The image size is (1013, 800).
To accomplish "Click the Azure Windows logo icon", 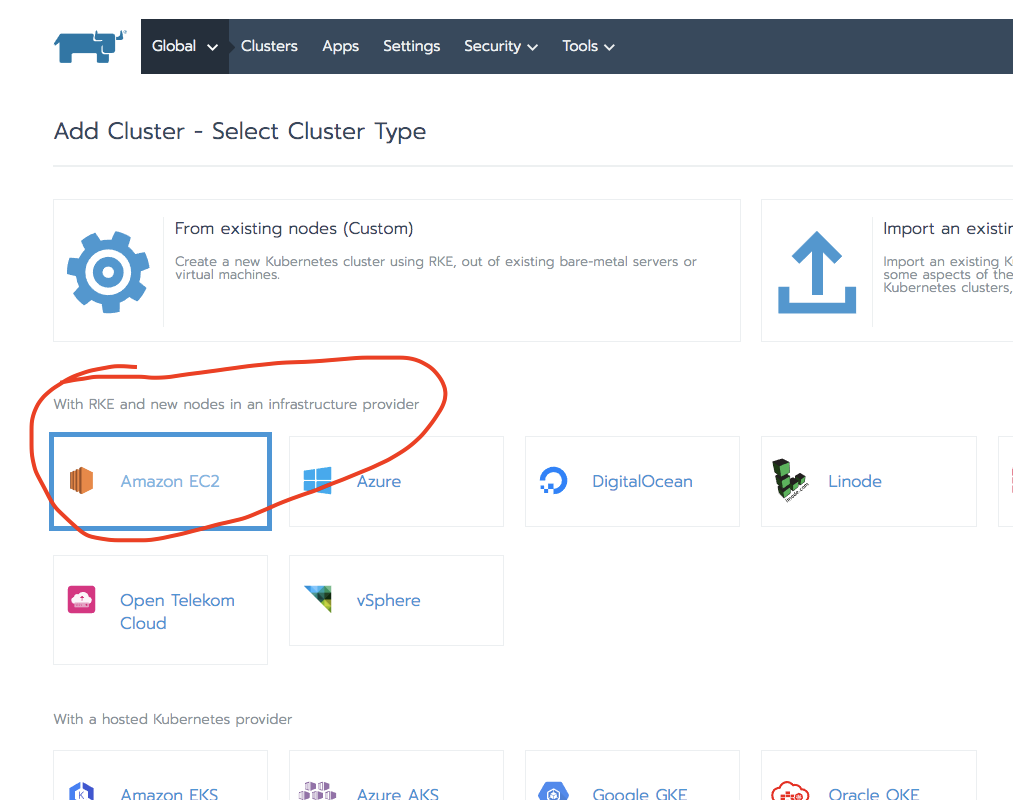I will [x=317, y=481].
